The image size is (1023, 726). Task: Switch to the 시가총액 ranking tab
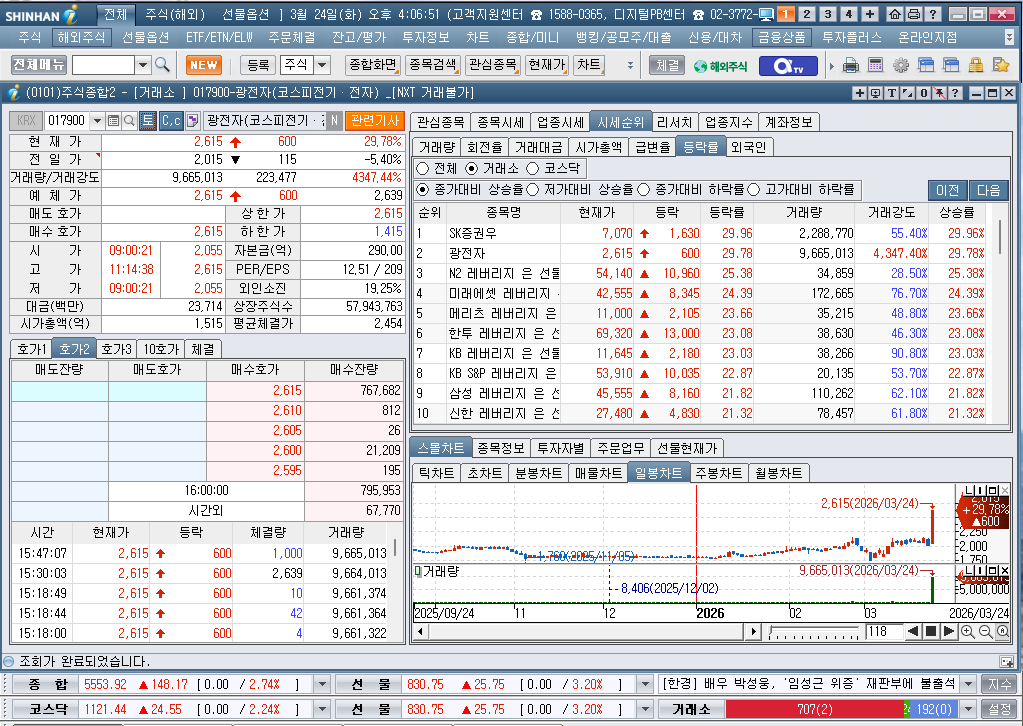(x=598, y=147)
